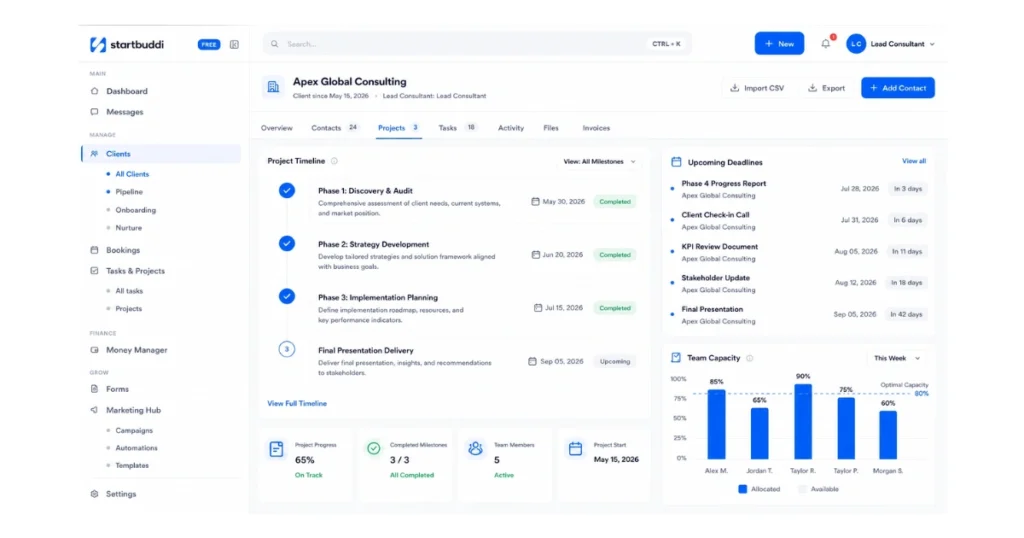Open Templates under Marketing Hub

(x=132, y=466)
